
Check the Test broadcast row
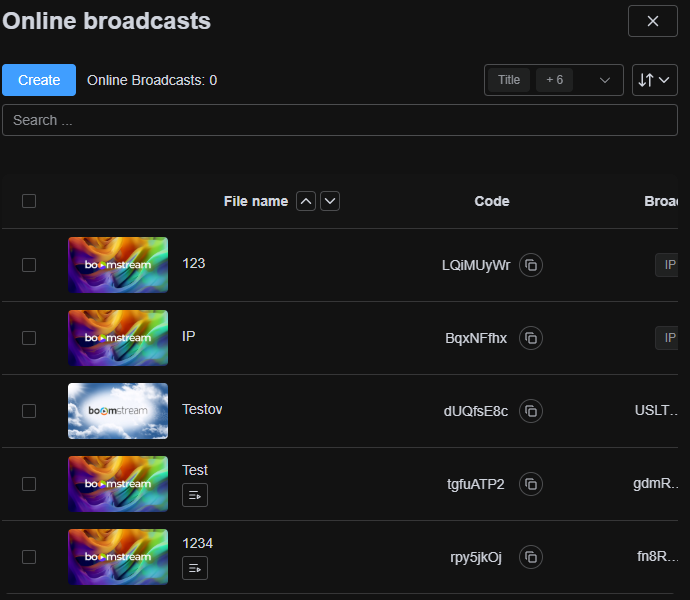tap(29, 484)
